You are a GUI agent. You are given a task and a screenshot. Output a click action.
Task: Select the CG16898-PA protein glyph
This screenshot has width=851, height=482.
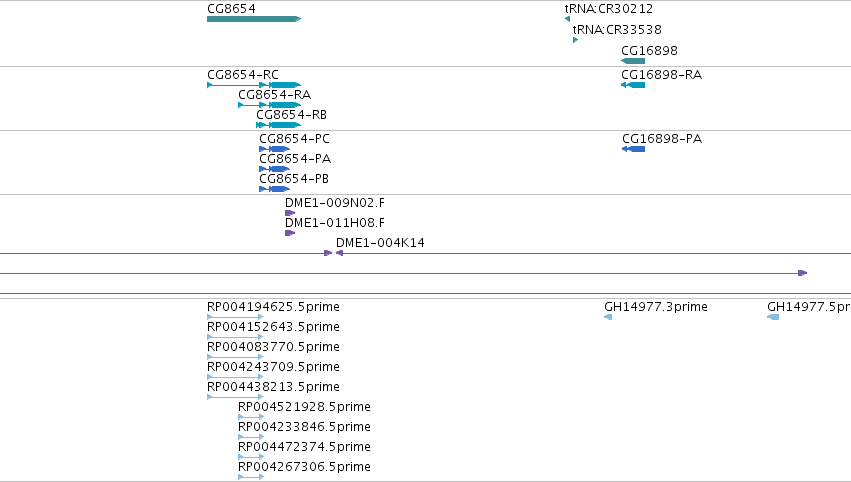633,149
